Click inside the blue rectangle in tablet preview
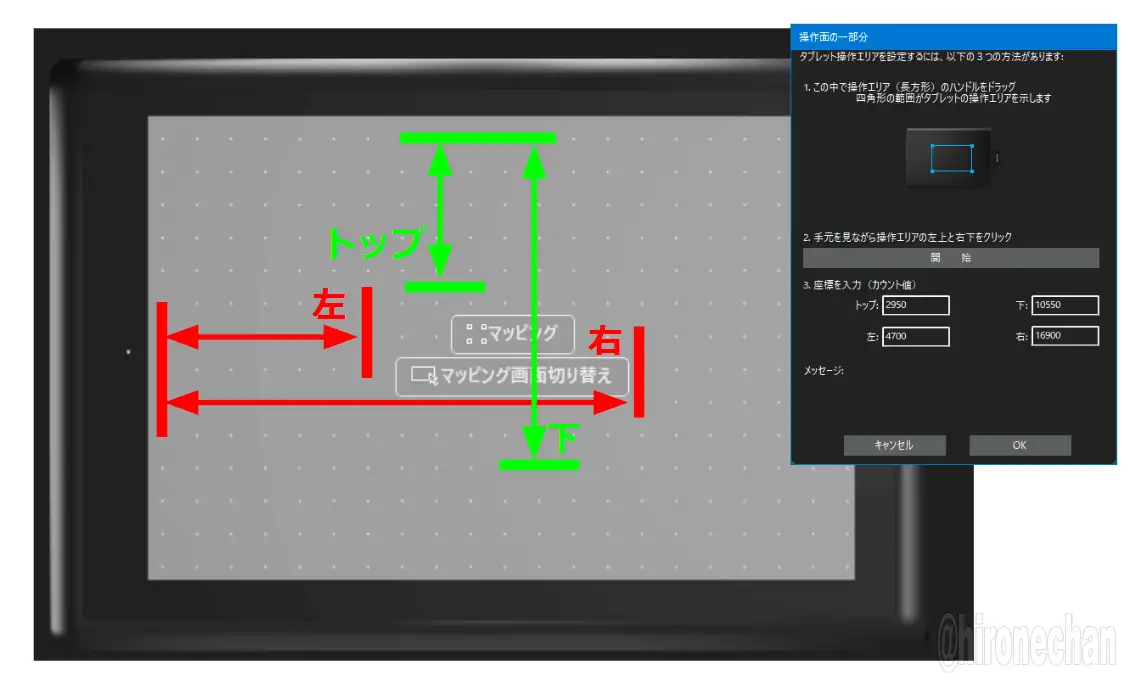1128x686 pixels. 951,159
